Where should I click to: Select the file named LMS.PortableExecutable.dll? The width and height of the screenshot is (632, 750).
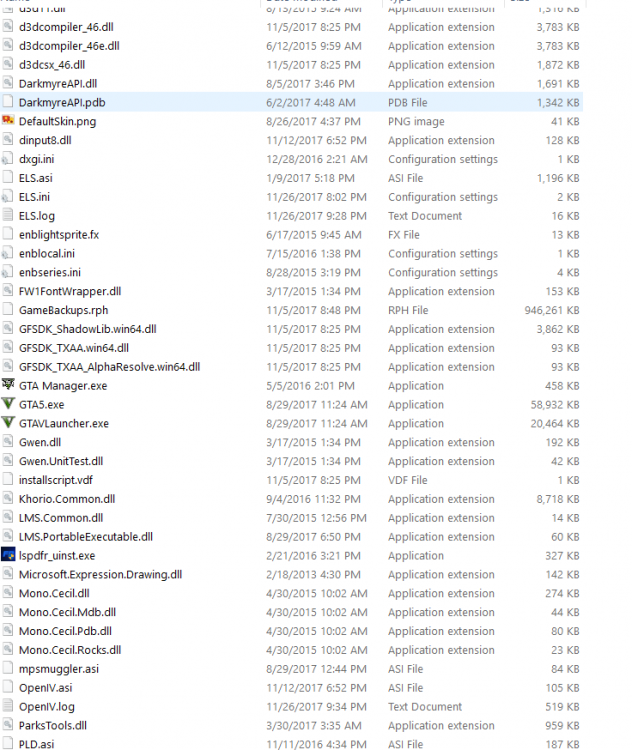click(86, 537)
